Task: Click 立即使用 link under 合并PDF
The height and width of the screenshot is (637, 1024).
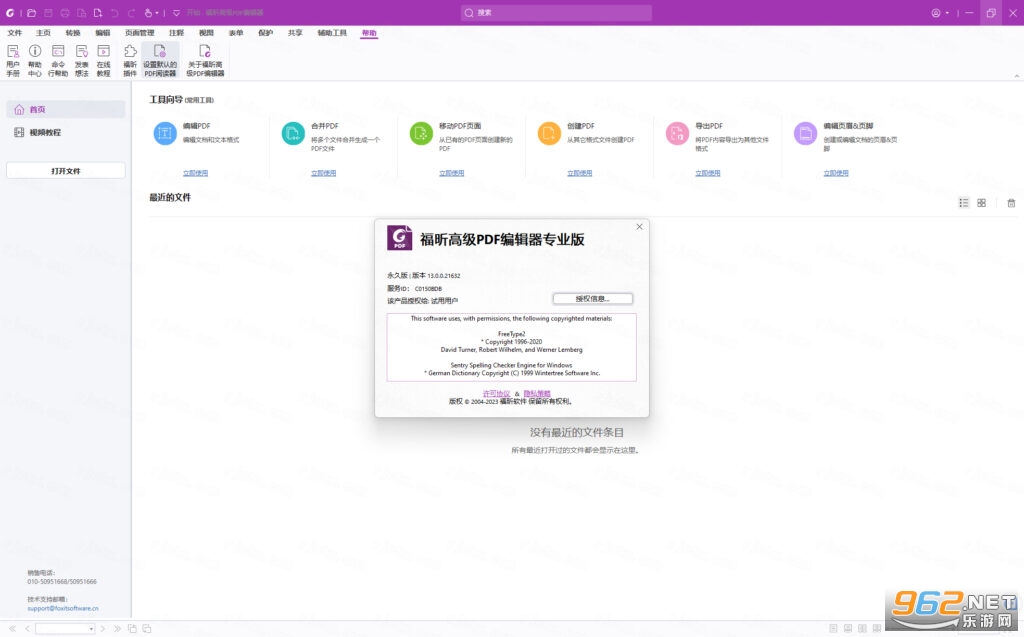Action: 323,173
